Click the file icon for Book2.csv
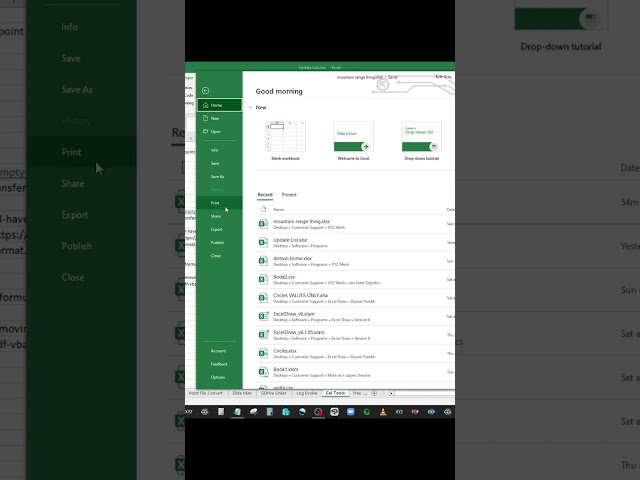This screenshot has width=640, height=480. (x=263, y=279)
